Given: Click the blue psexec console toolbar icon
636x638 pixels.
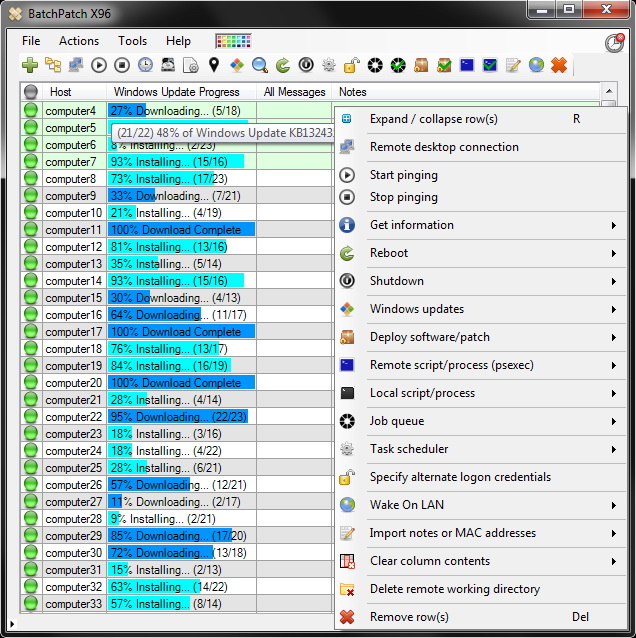Looking at the screenshot, I should pyautogui.click(x=467, y=65).
